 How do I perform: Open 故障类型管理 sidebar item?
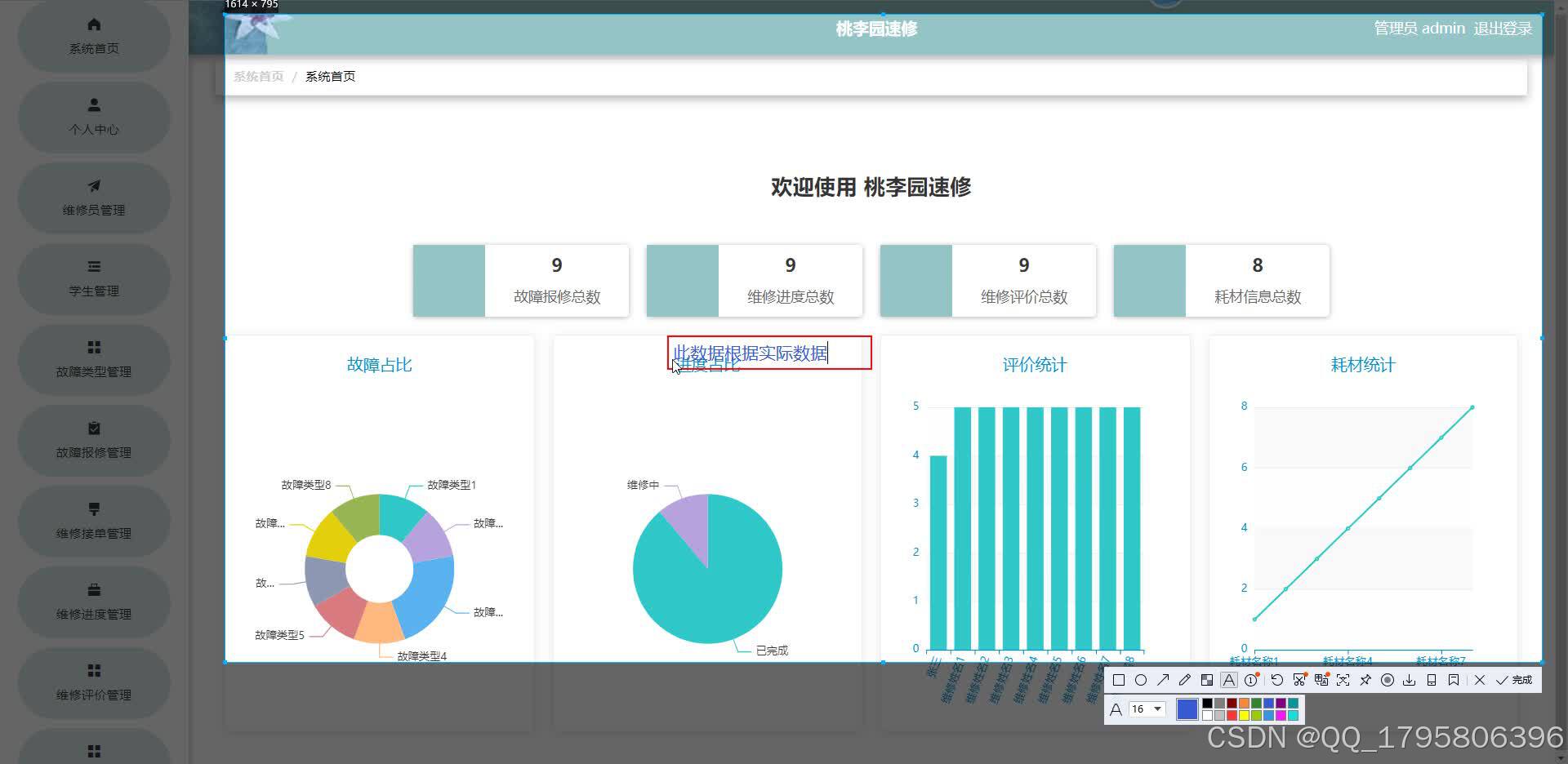pos(94,359)
